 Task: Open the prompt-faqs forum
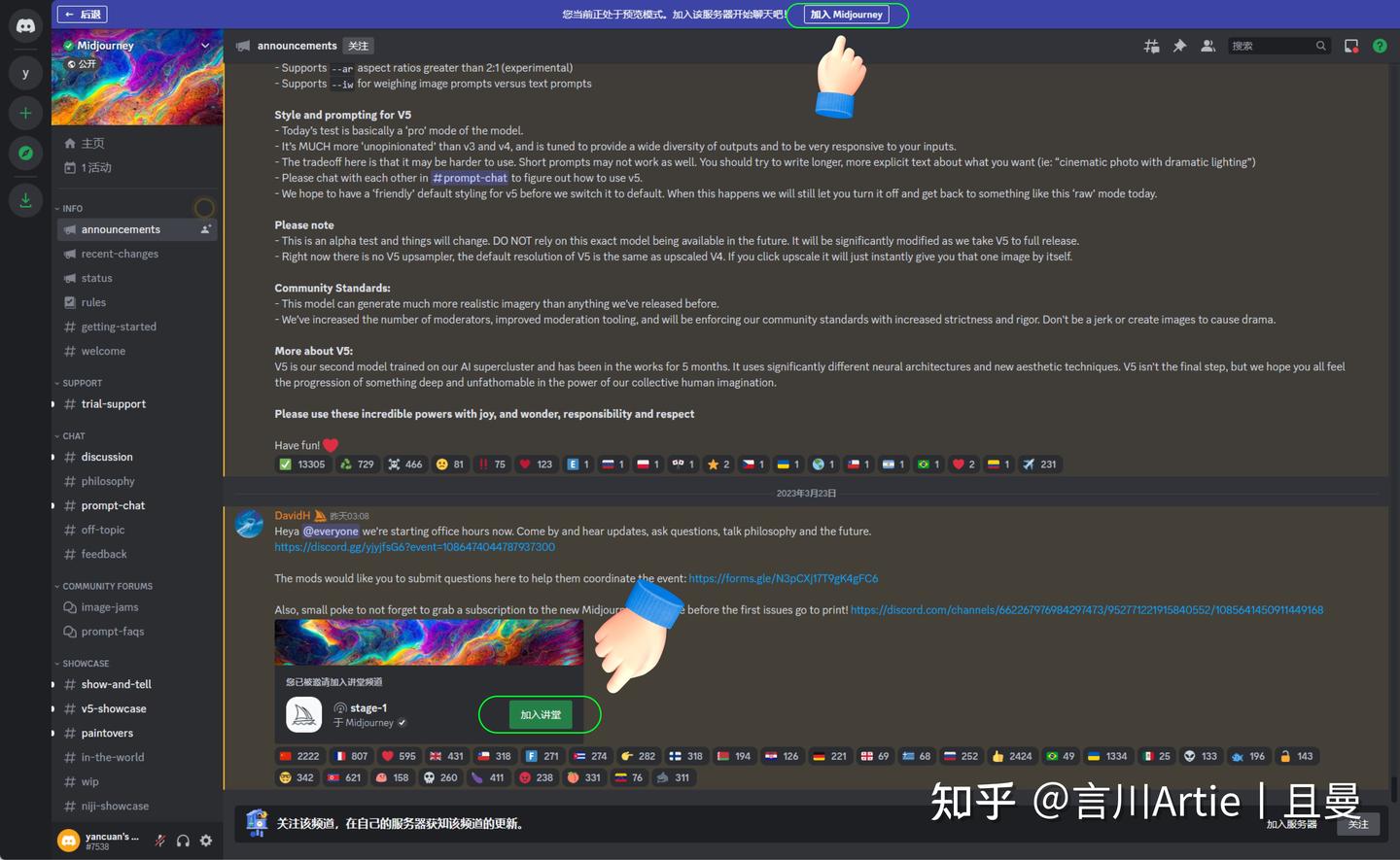[136, 632]
